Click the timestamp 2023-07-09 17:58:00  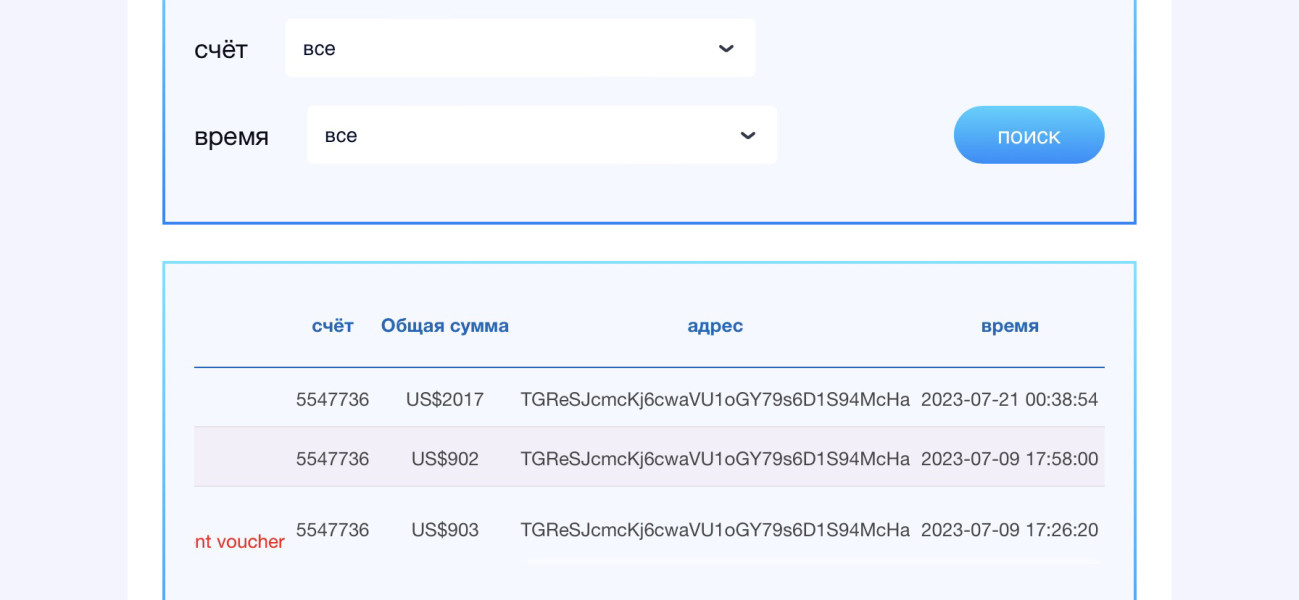1009,459
